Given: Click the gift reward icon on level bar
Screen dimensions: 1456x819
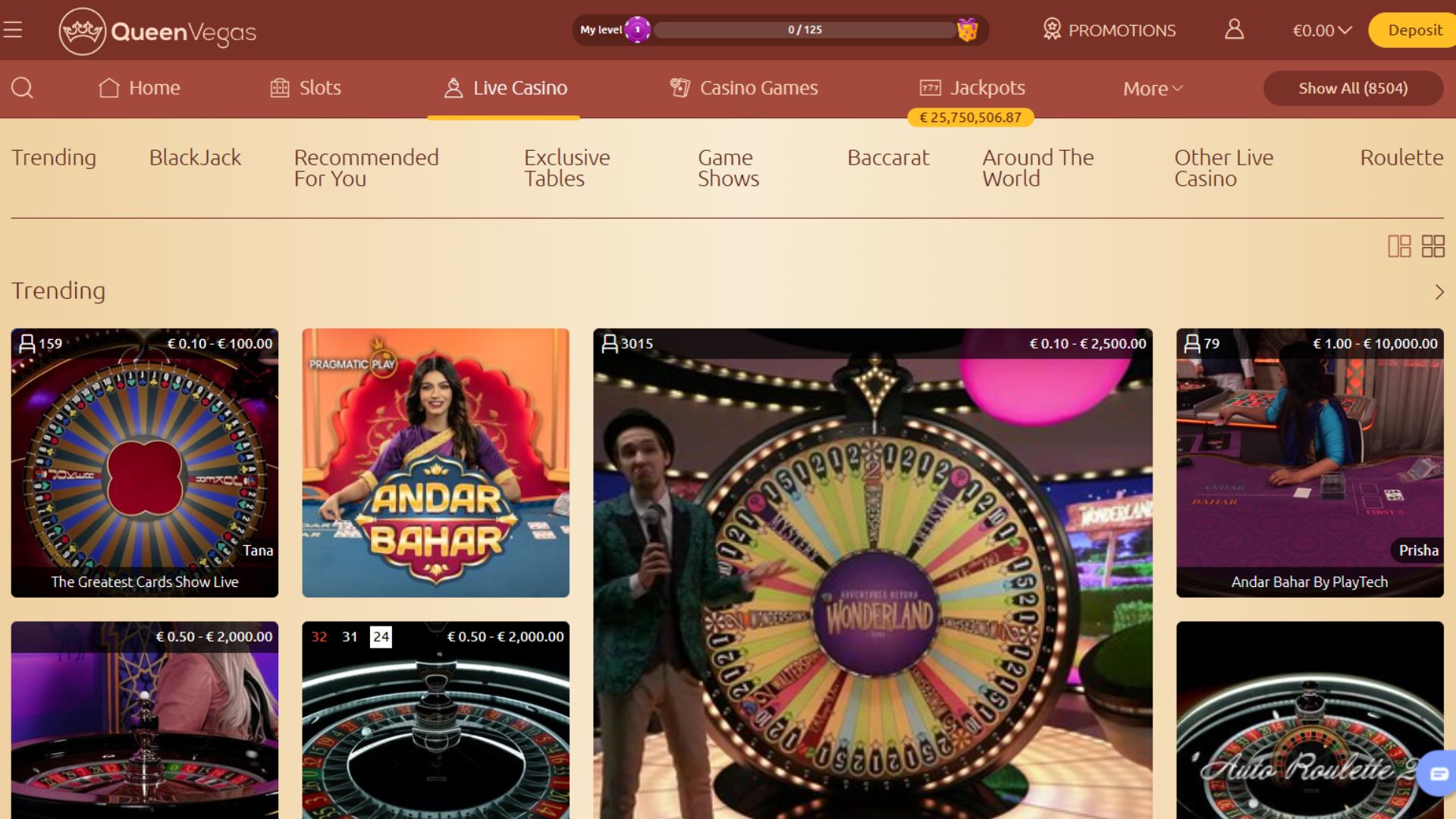Looking at the screenshot, I should pos(967,30).
